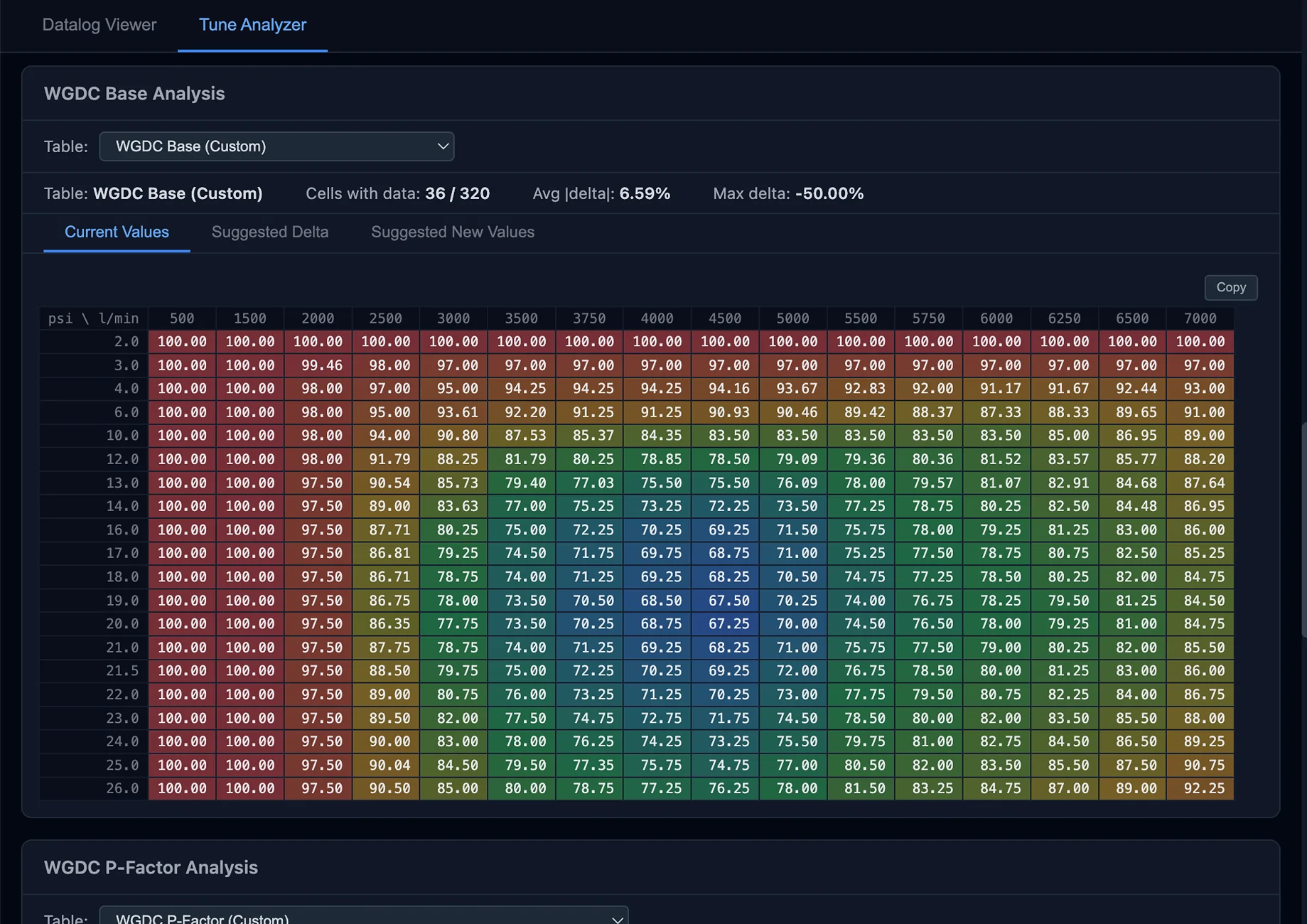Click the 2.0 psi row label

click(x=94, y=342)
